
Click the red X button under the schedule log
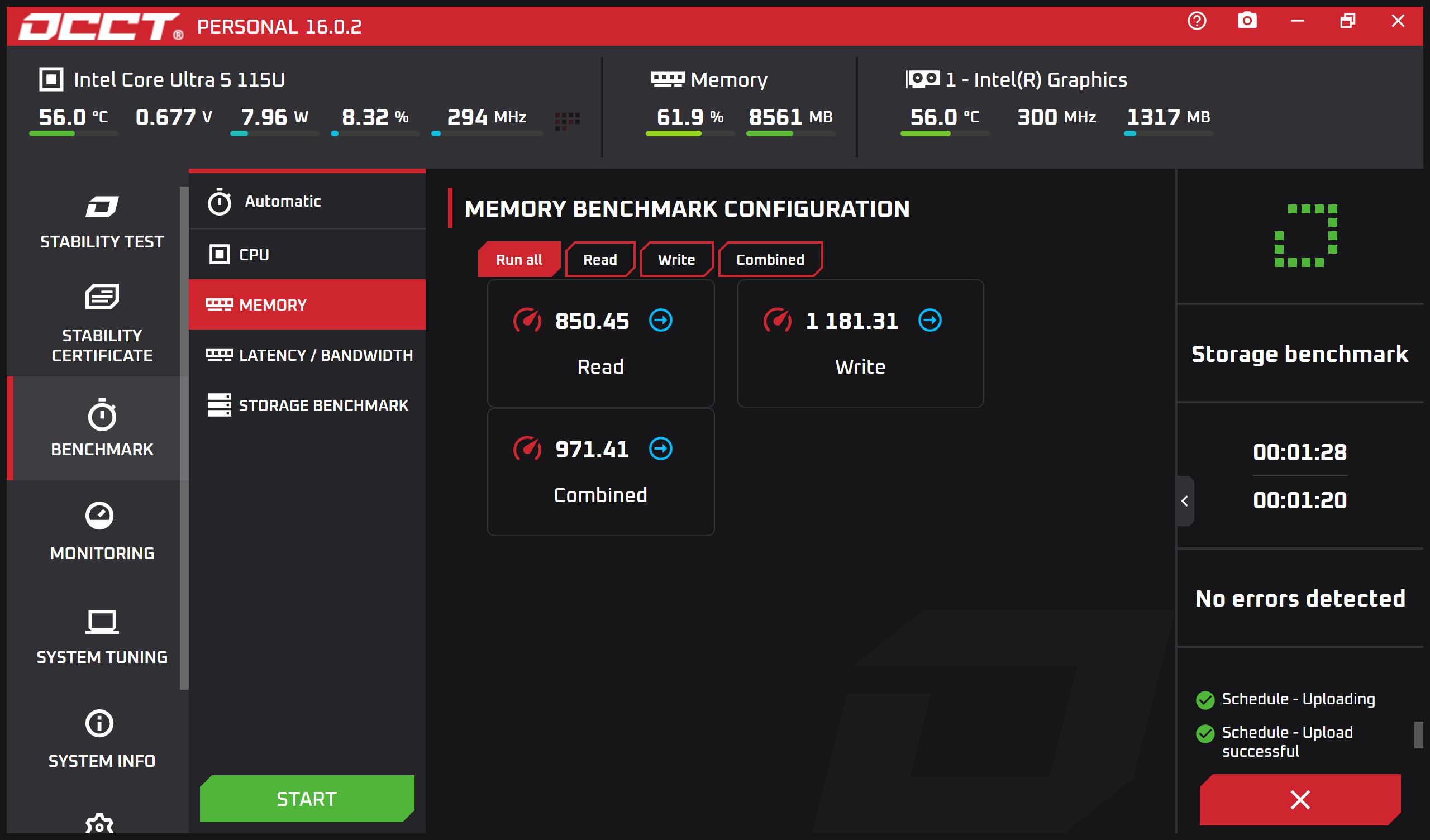click(1299, 799)
